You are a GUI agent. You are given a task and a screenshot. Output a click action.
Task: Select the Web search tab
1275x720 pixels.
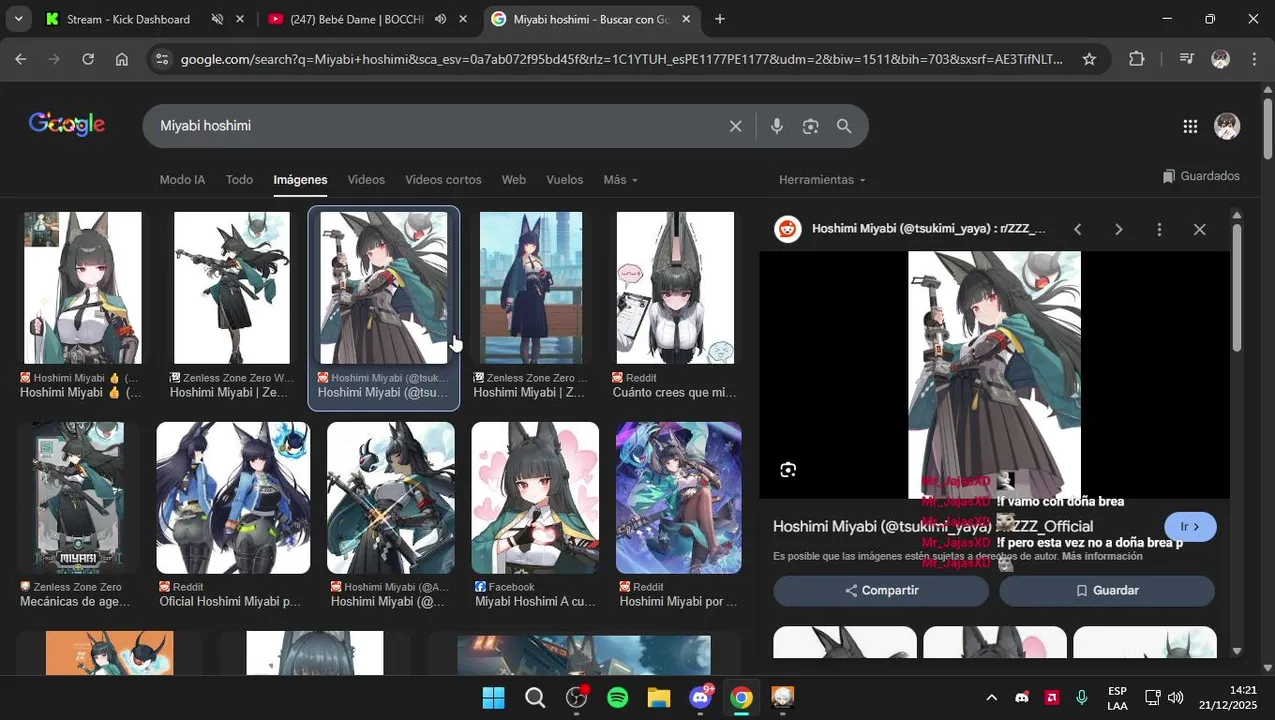[514, 180]
